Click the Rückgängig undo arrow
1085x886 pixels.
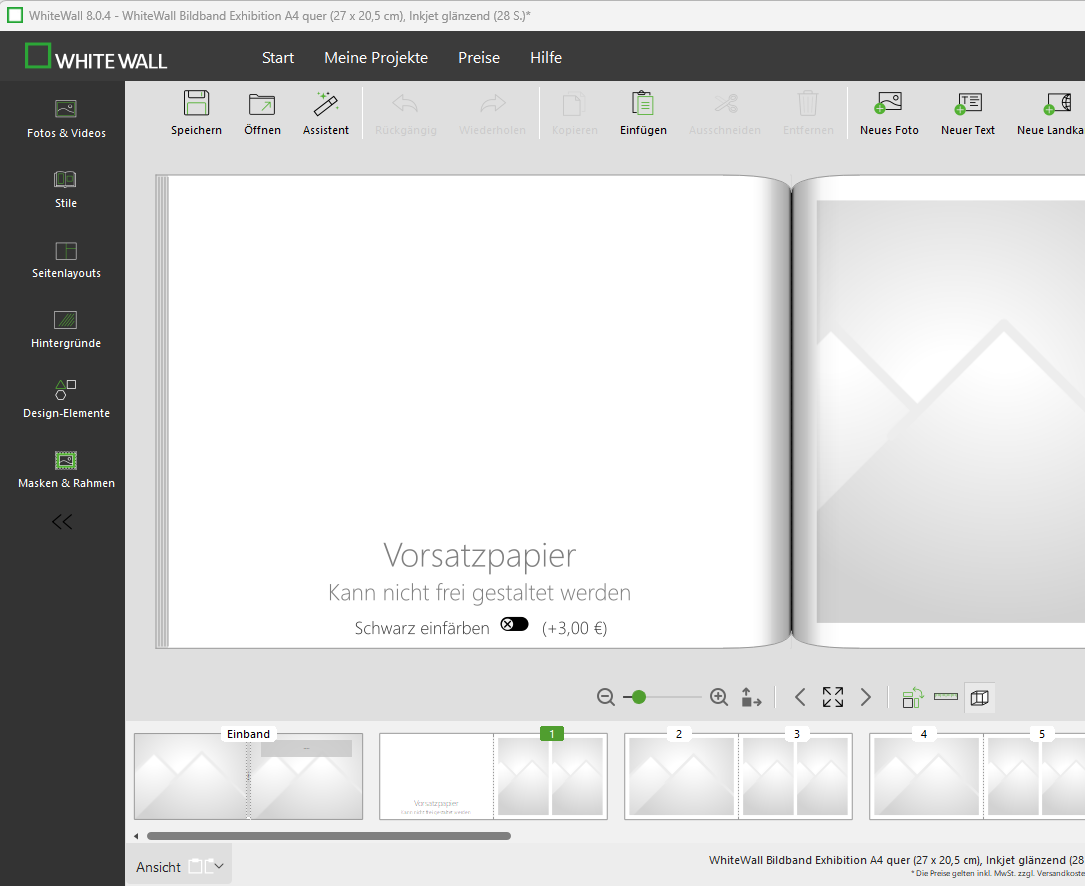405,104
